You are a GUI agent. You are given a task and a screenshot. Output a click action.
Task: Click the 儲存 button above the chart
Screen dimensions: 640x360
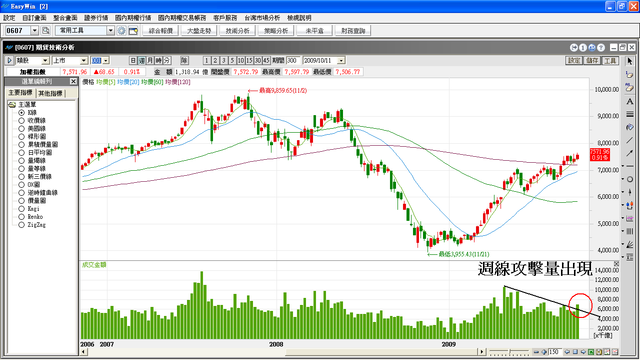(x=592, y=60)
